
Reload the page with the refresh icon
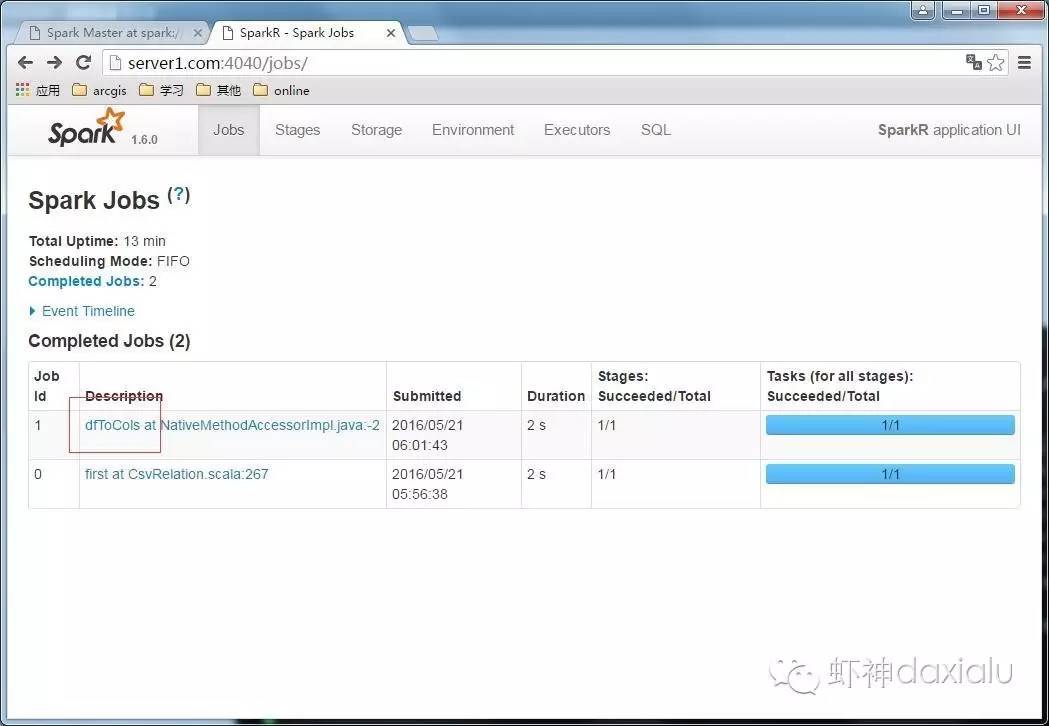point(84,63)
